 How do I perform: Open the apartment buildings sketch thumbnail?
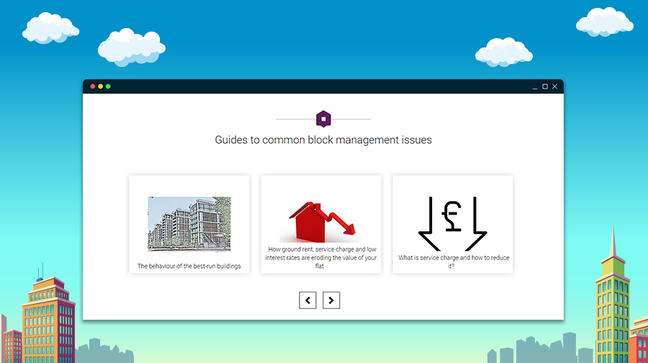coord(189,224)
